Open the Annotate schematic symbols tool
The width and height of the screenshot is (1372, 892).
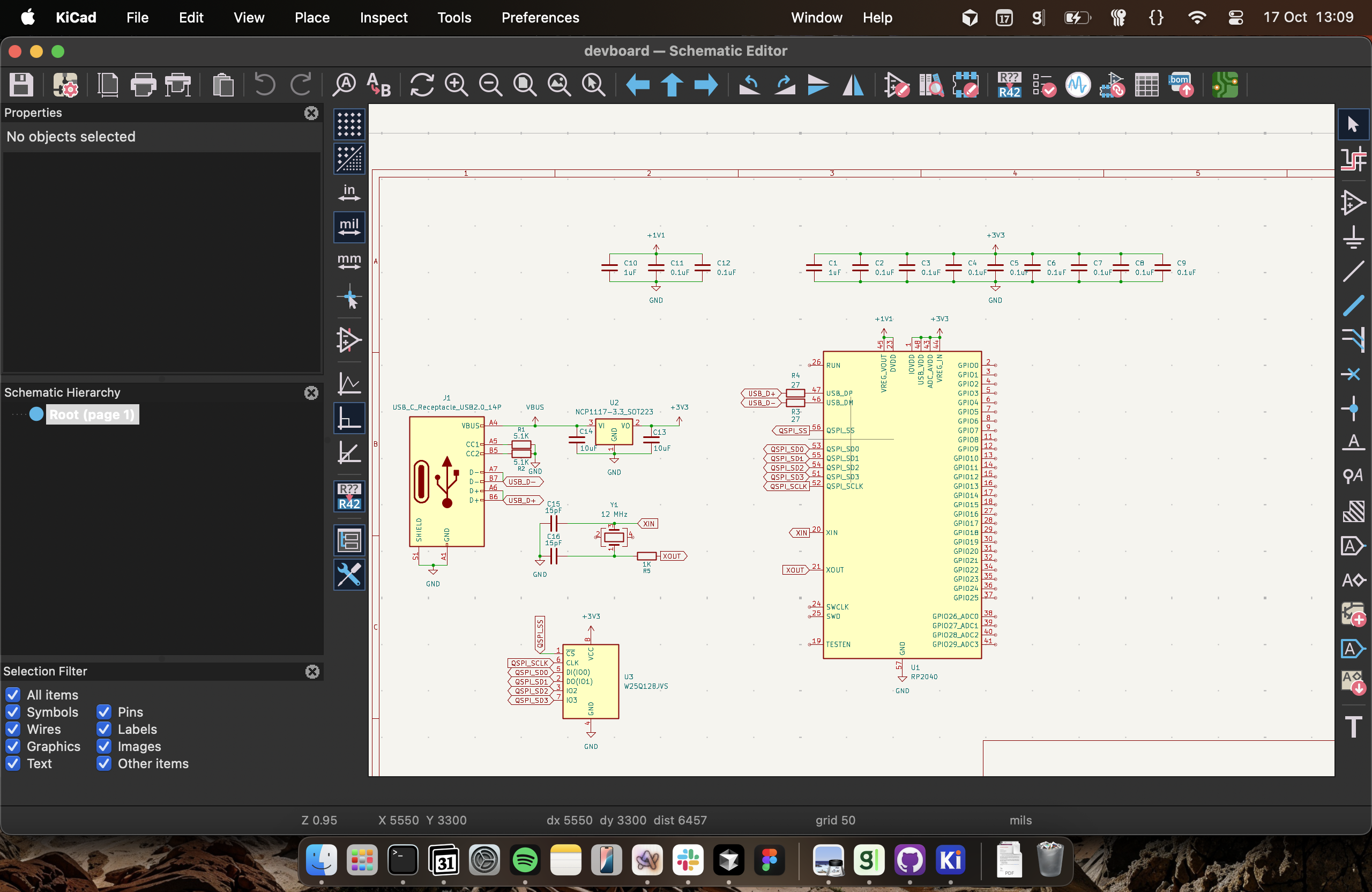tap(1009, 85)
